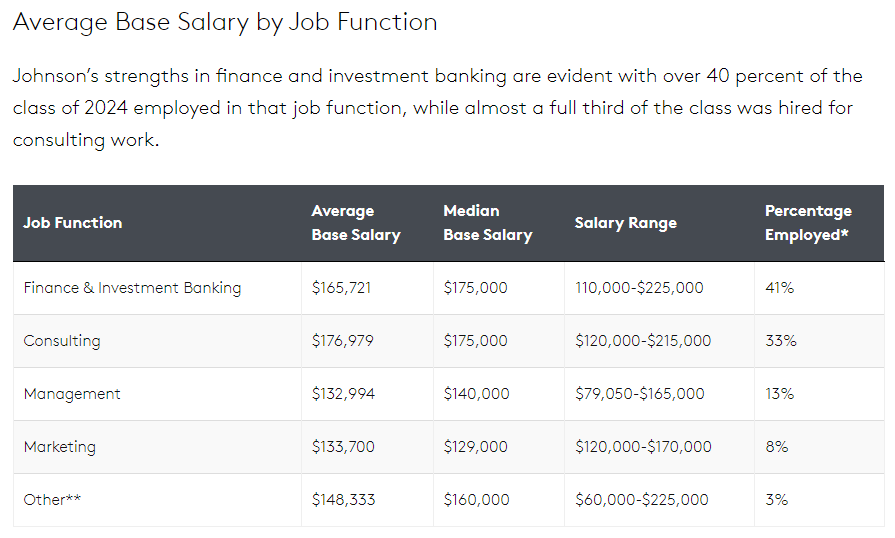Viewport: 895px width, 538px height.
Task: Select the Management row label
Action: [72, 394]
